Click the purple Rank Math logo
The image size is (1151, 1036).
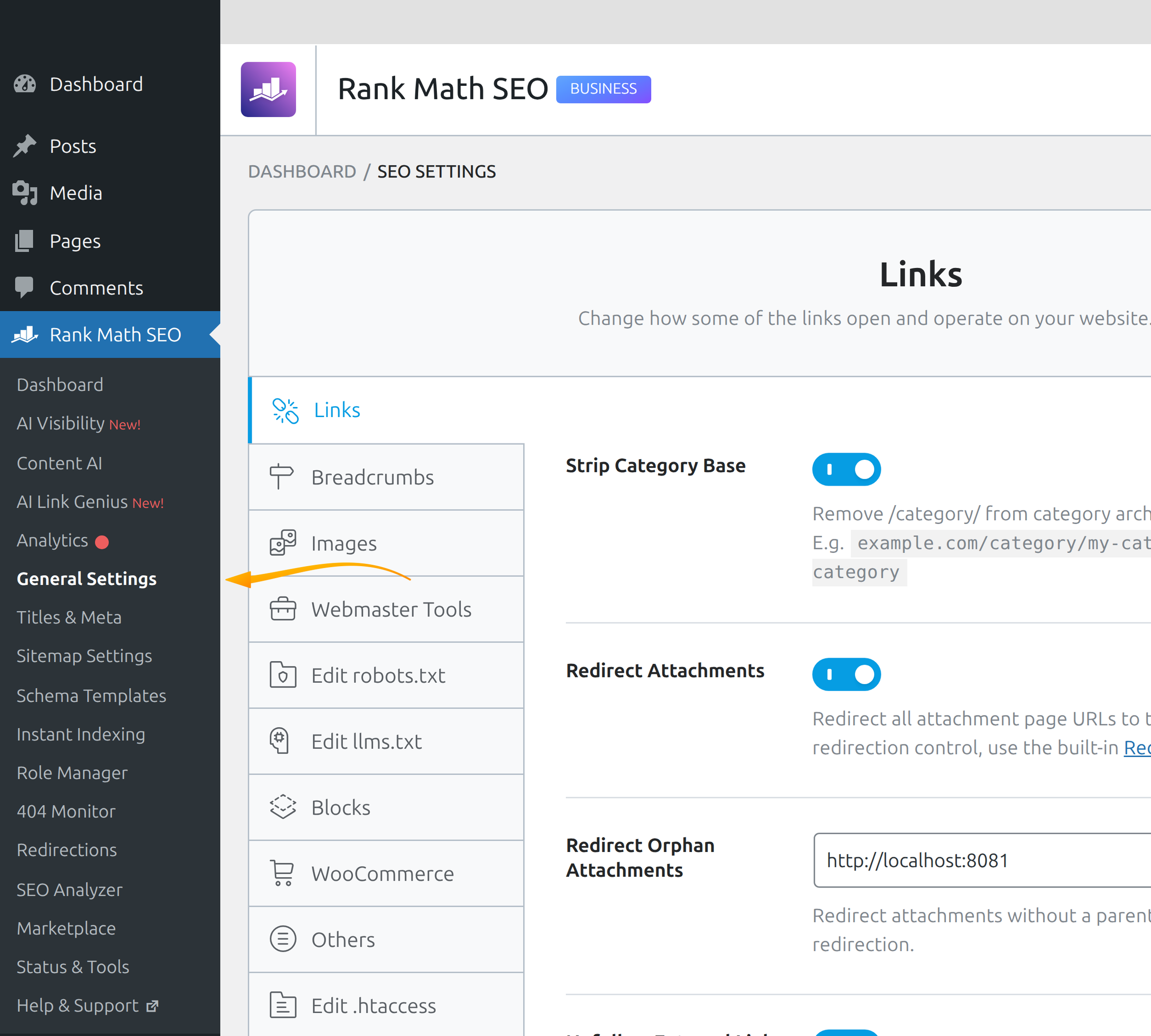[x=268, y=89]
